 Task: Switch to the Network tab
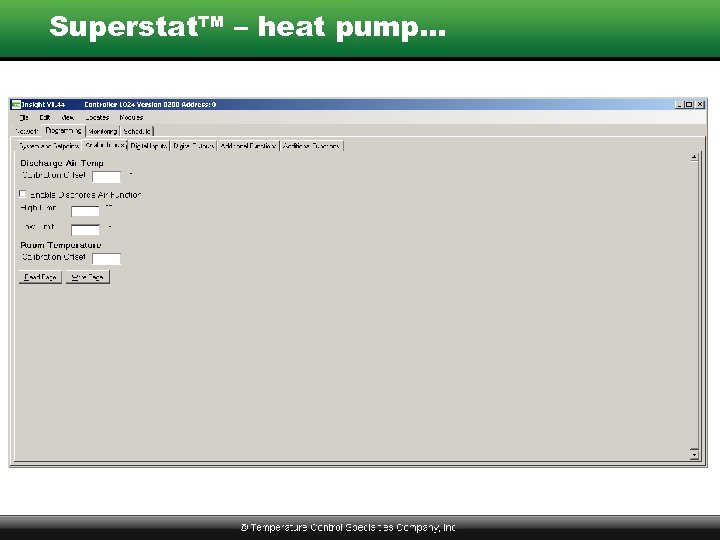(x=27, y=131)
